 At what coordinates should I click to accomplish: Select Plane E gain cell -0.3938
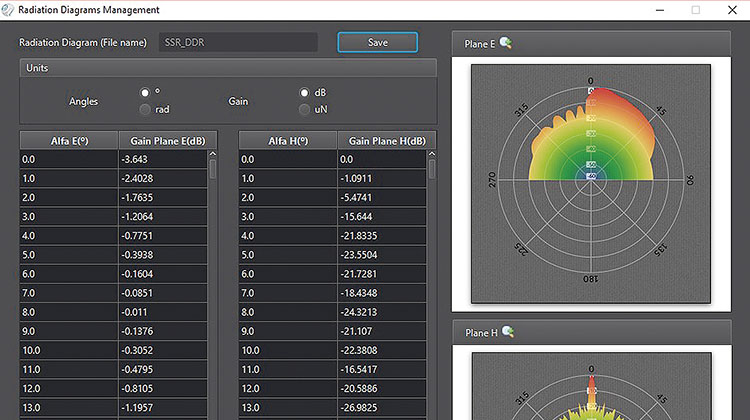[x=163, y=255]
